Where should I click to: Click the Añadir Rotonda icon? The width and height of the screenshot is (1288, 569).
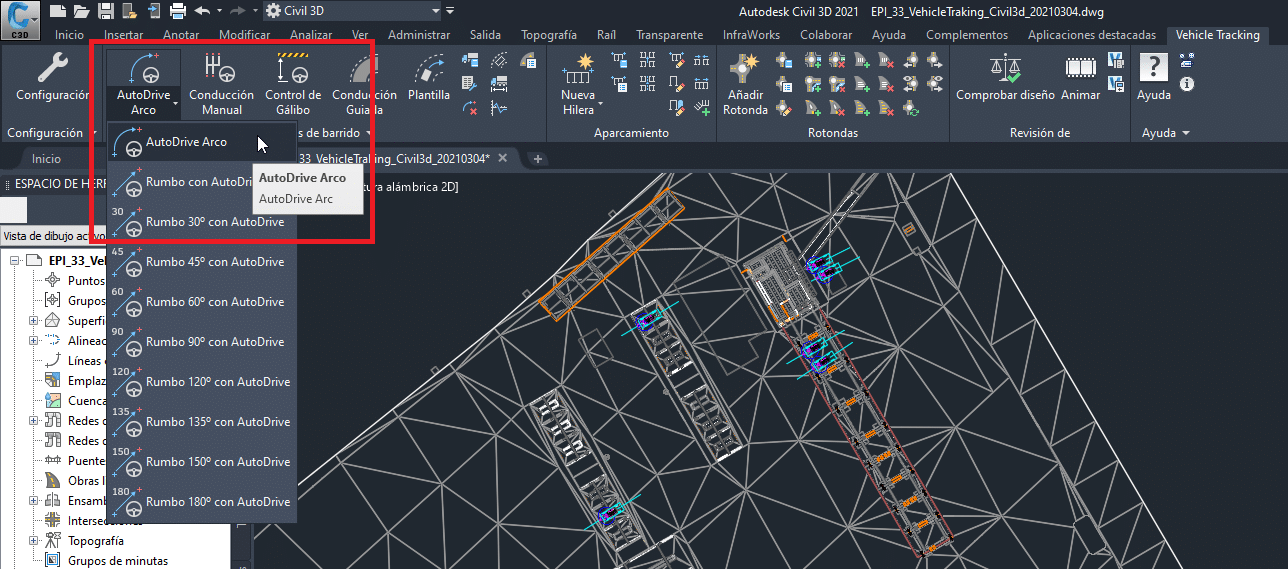[745, 82]
